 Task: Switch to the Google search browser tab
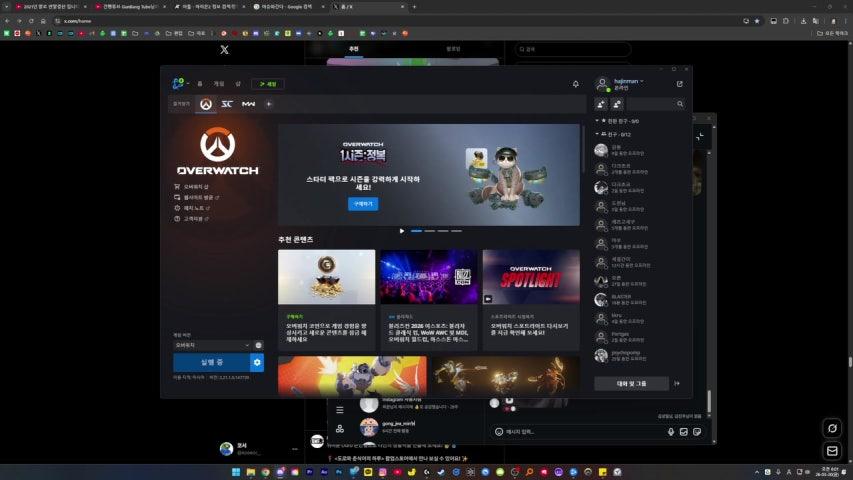pyautogui.click(x=288, y=7)
